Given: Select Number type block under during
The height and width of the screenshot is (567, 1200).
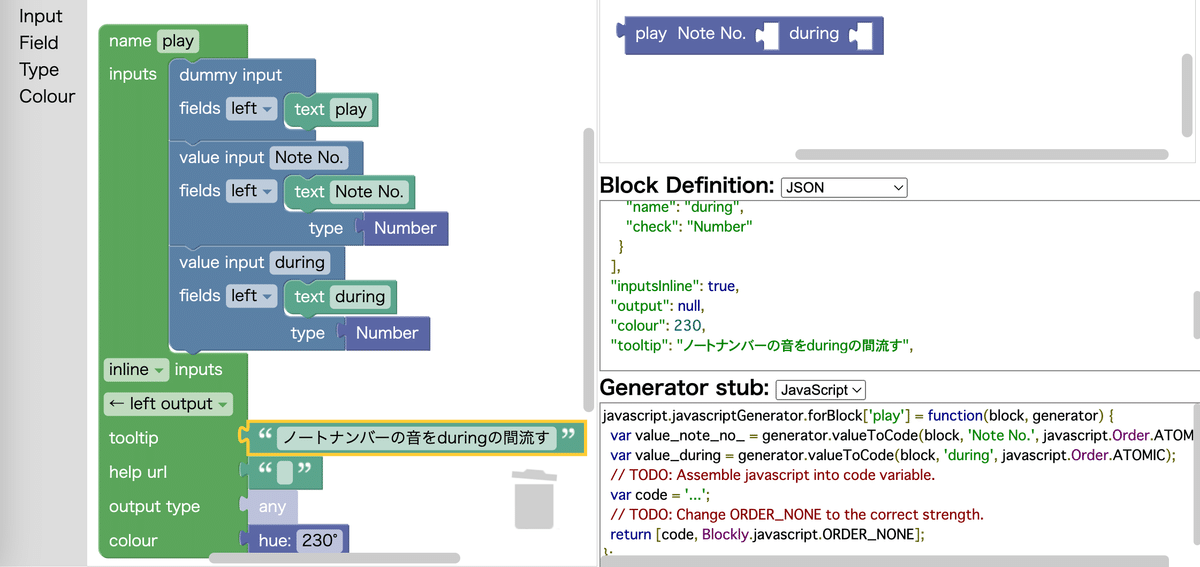Looking at the screenshot, I should pos(386,333).
